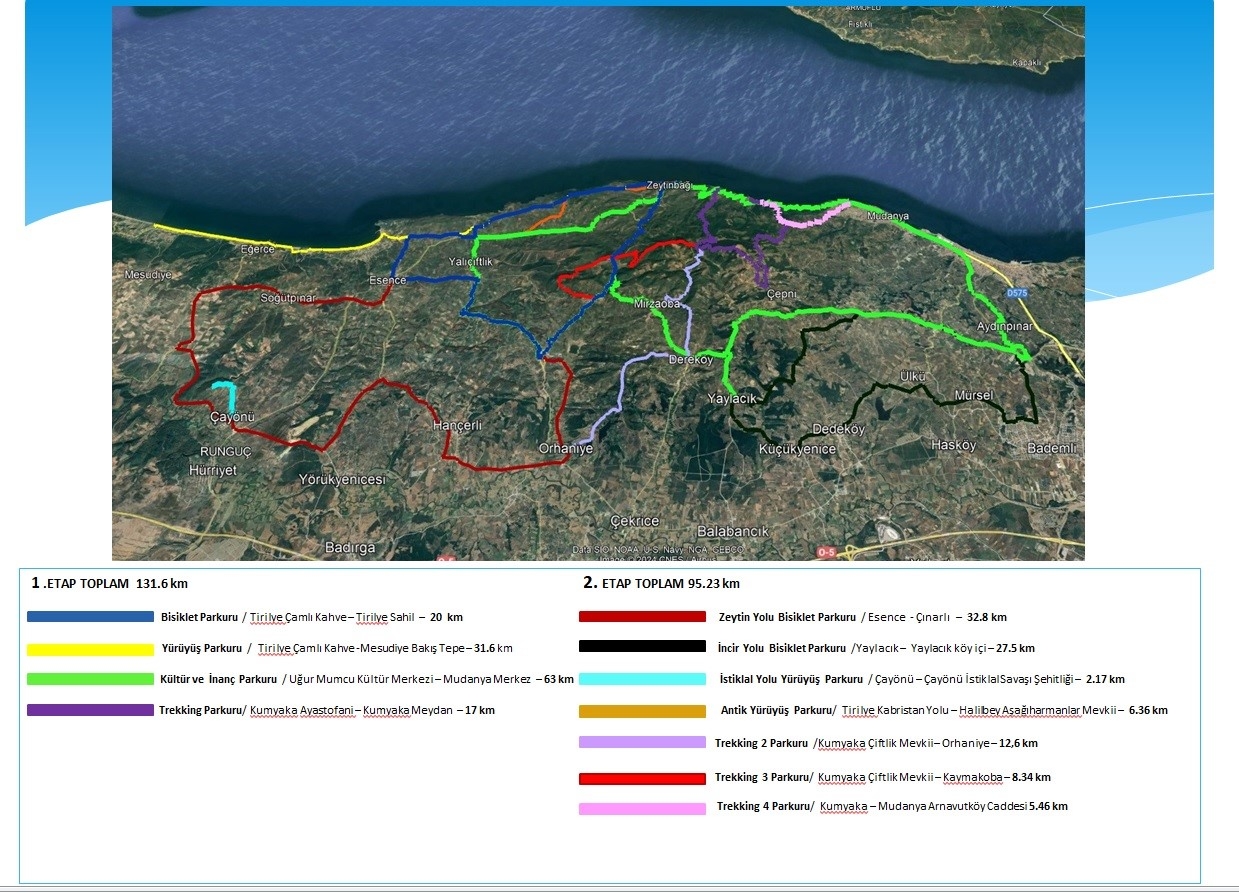Pick the purple Trekking Parkuru legend swatch
This screenshot has height=893, width=1239.
click(90, 711)
